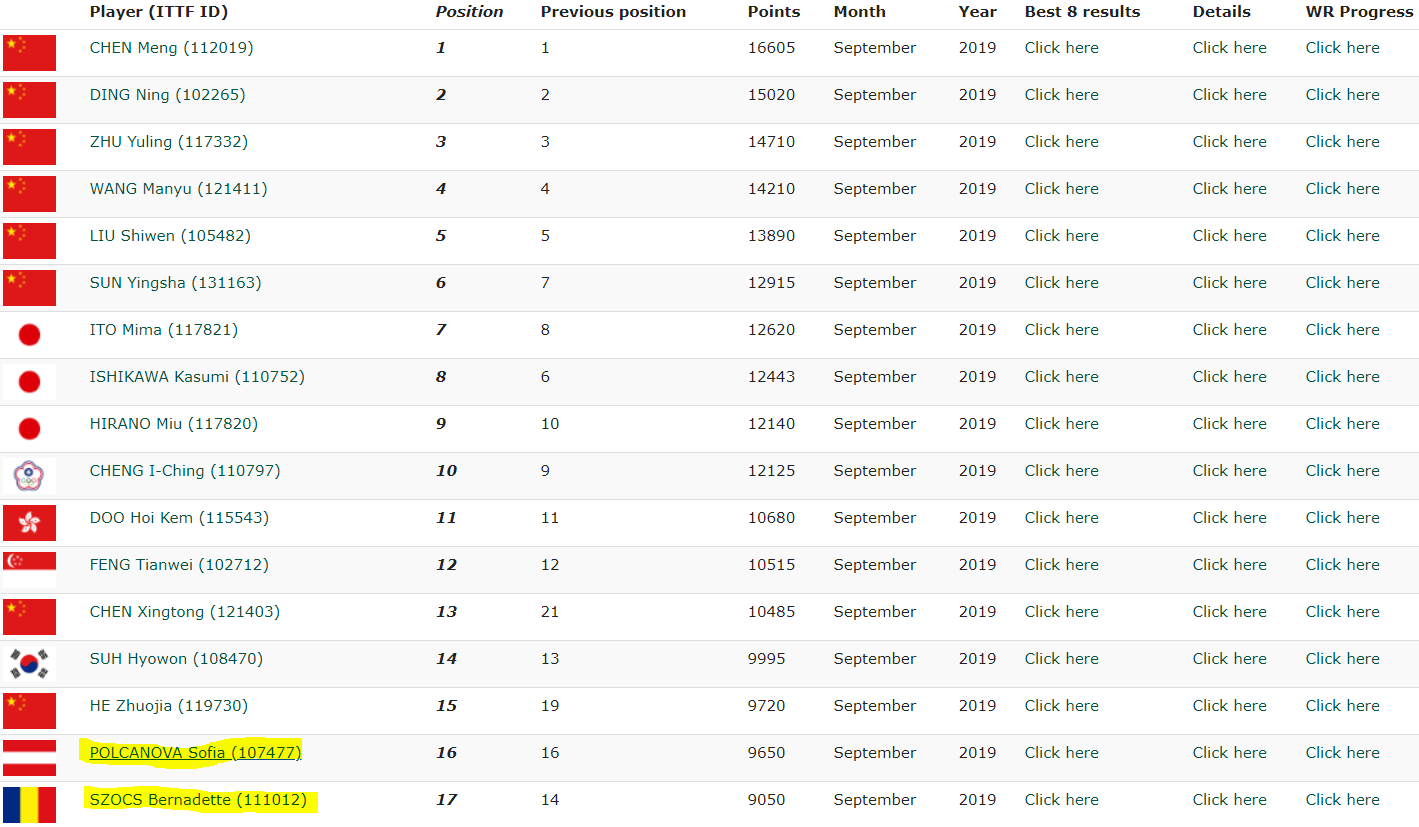Click the Chinese Taipei flag beside CHENG I-Ching
The height and width of the screenshot is (827, 1419).
click(x=29, y=476)
